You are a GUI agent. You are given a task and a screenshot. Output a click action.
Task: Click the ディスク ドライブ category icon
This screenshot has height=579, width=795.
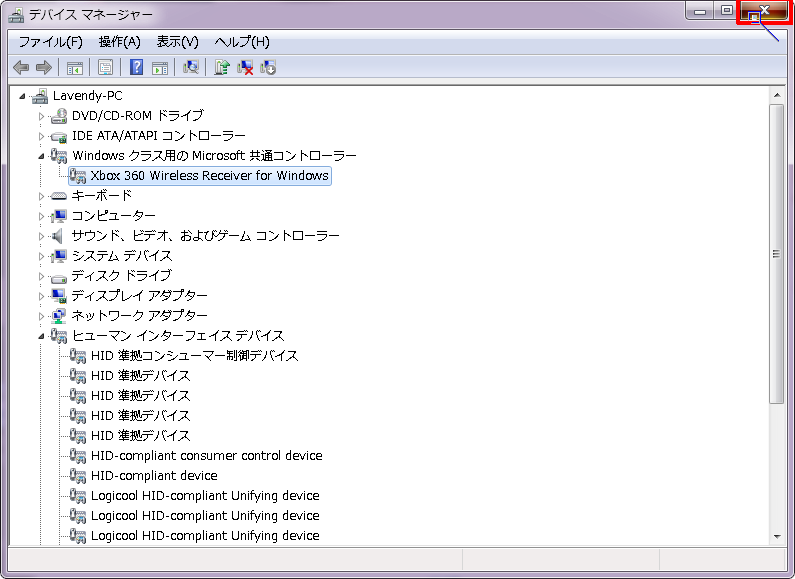(59, 277)
